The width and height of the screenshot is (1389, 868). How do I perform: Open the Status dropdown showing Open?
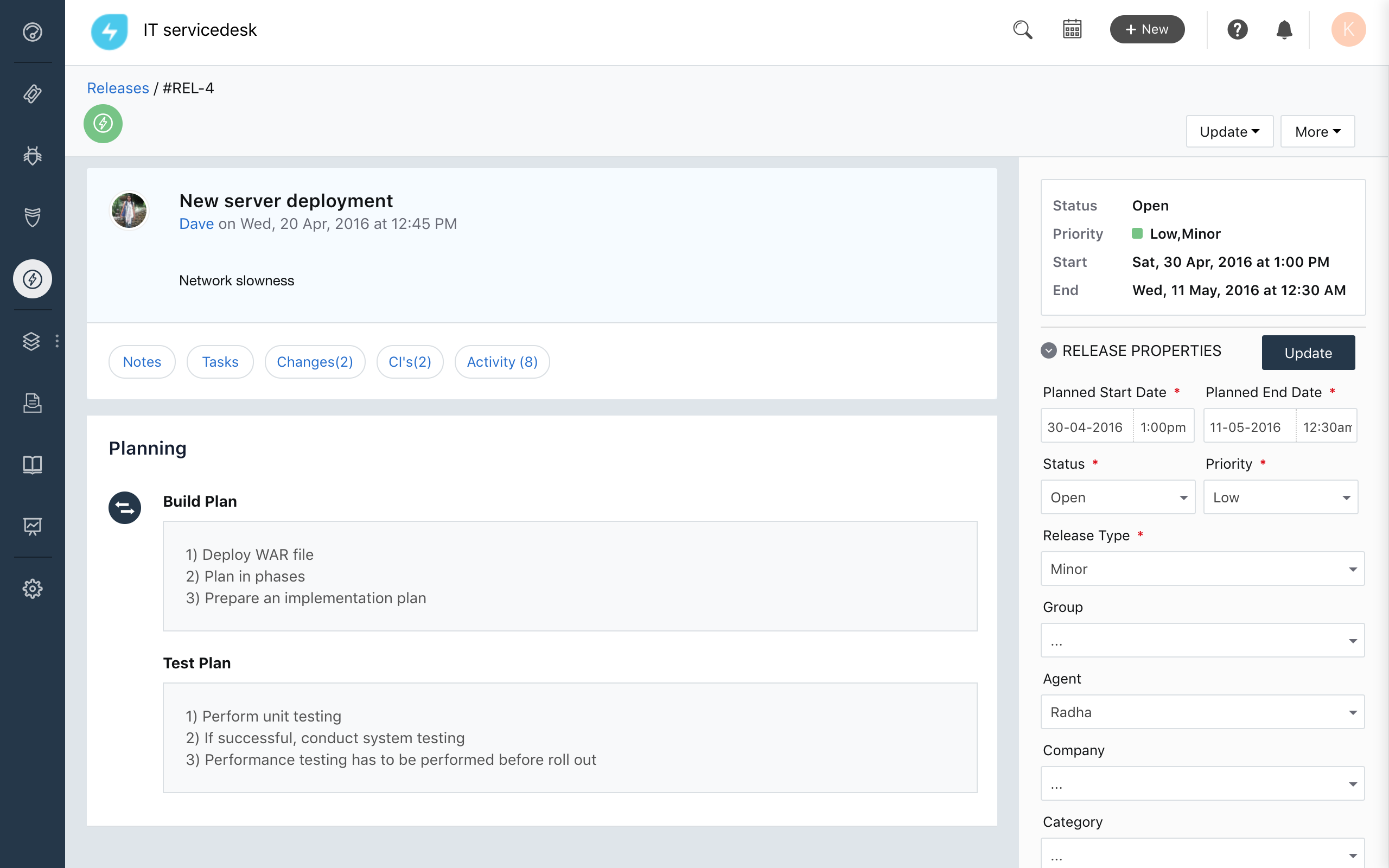tap(1118, 497)
